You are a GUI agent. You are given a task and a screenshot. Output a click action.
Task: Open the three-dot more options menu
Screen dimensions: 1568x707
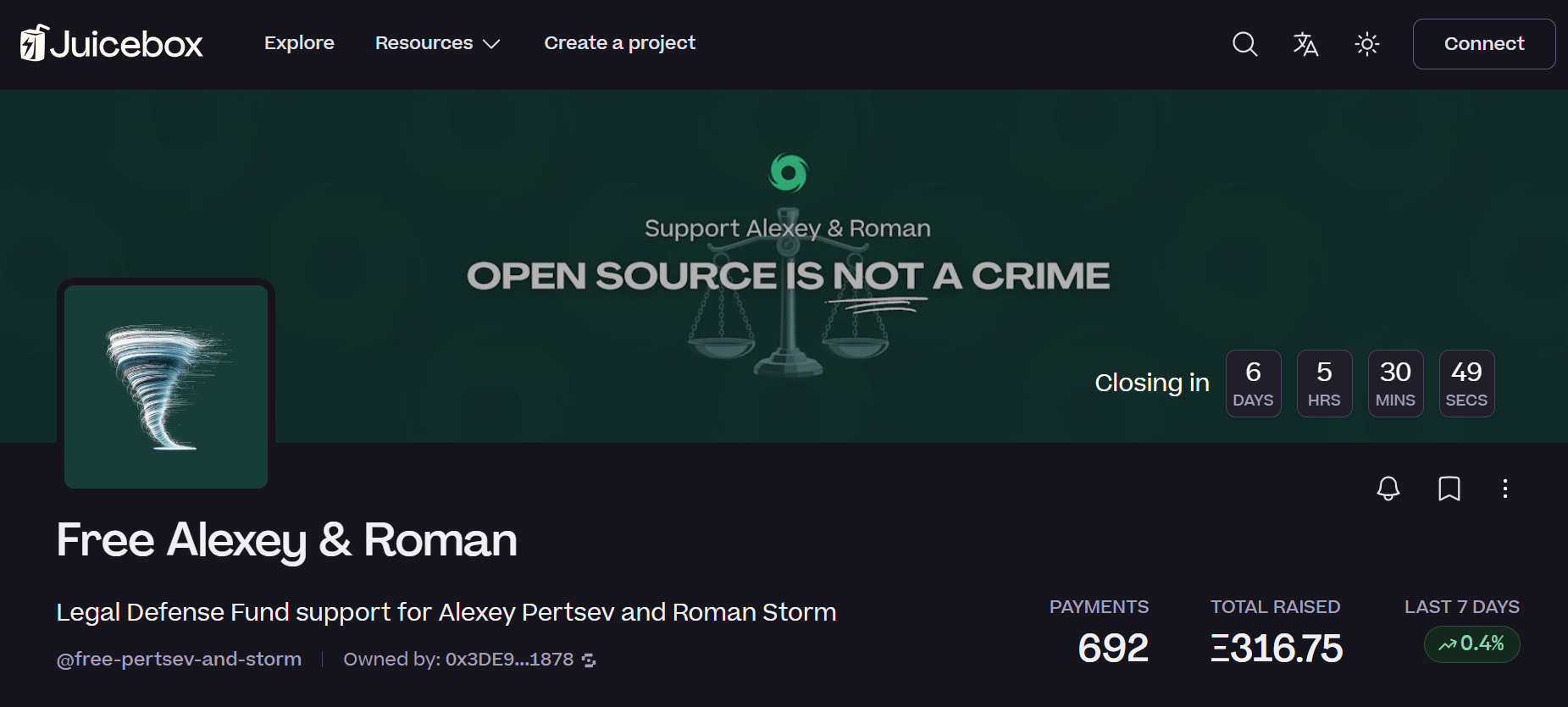point(1504,489)
